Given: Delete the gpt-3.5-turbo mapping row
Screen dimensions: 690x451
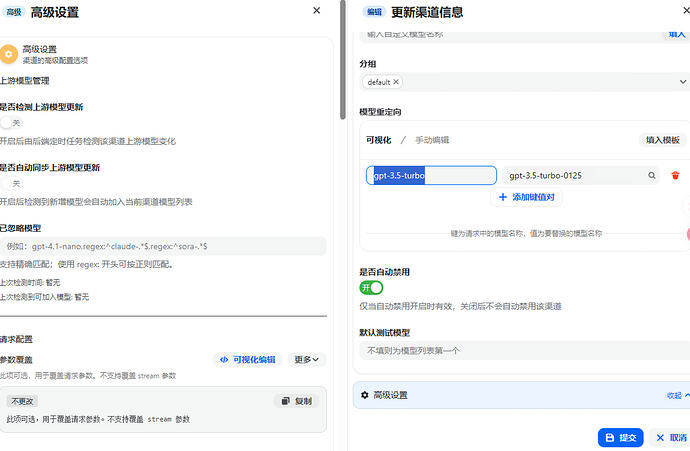Looking at the screenshot, I should tap(675, 176).
